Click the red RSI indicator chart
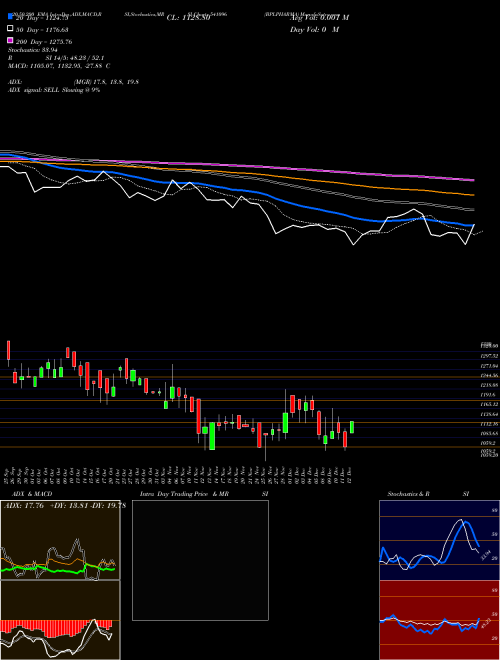 439,620
